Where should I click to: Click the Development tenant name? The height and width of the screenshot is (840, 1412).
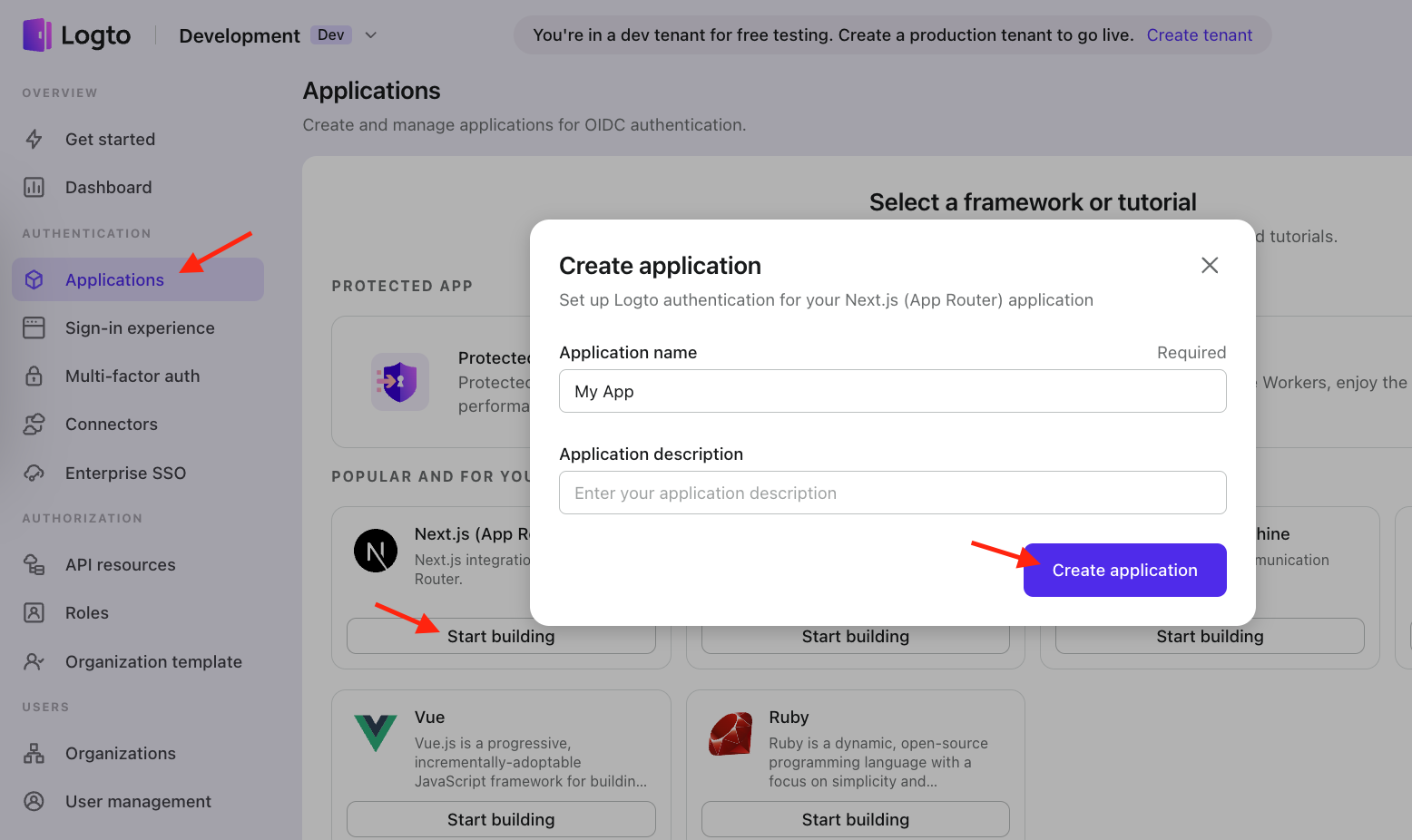pyautogui.click(x=240, y=35)
